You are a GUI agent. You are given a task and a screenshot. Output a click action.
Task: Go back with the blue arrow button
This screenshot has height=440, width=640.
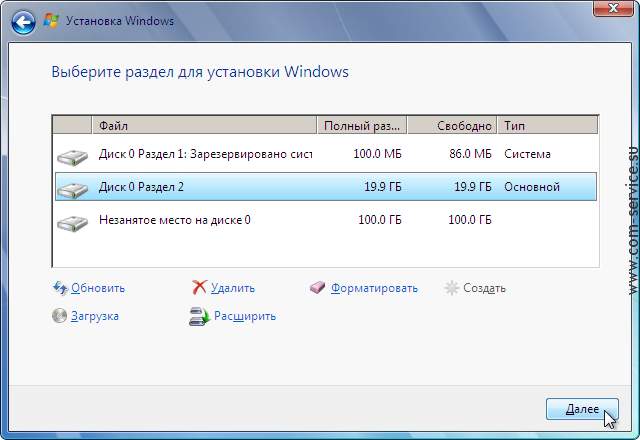coord(23,22)
